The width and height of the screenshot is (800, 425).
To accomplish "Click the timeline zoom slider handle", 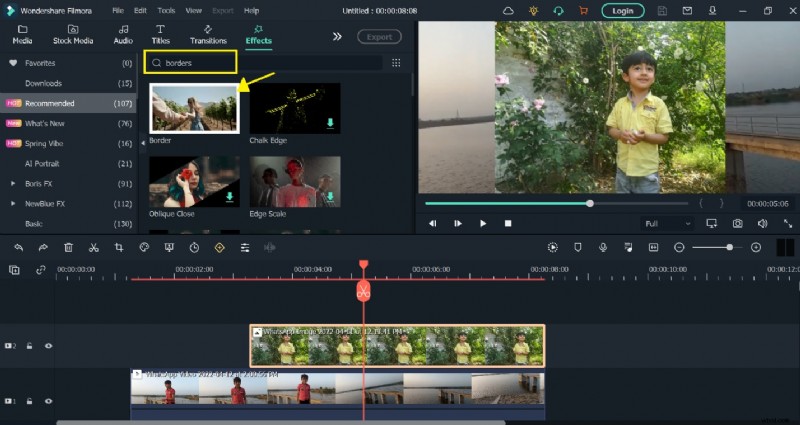I will pyautogui.click(x=730, y=247).
